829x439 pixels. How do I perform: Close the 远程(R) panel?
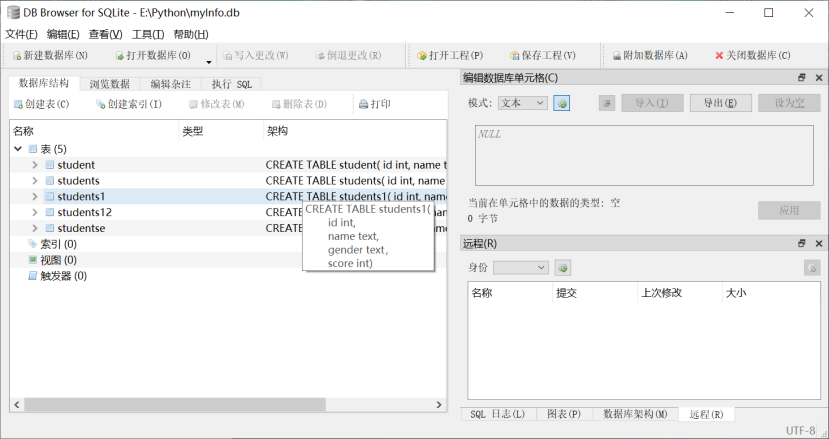[x=819, y=243]
